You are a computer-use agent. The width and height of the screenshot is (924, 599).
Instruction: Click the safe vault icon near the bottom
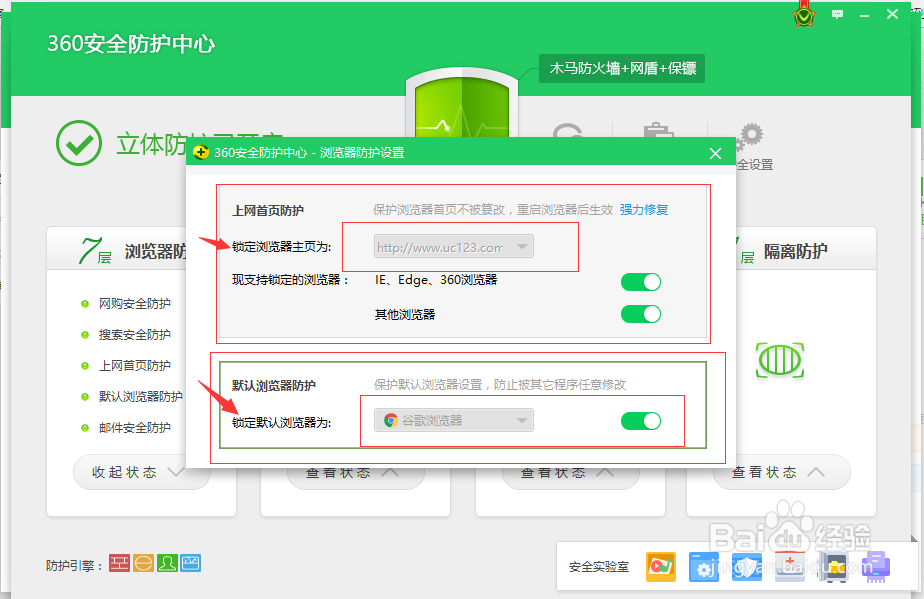832,566
